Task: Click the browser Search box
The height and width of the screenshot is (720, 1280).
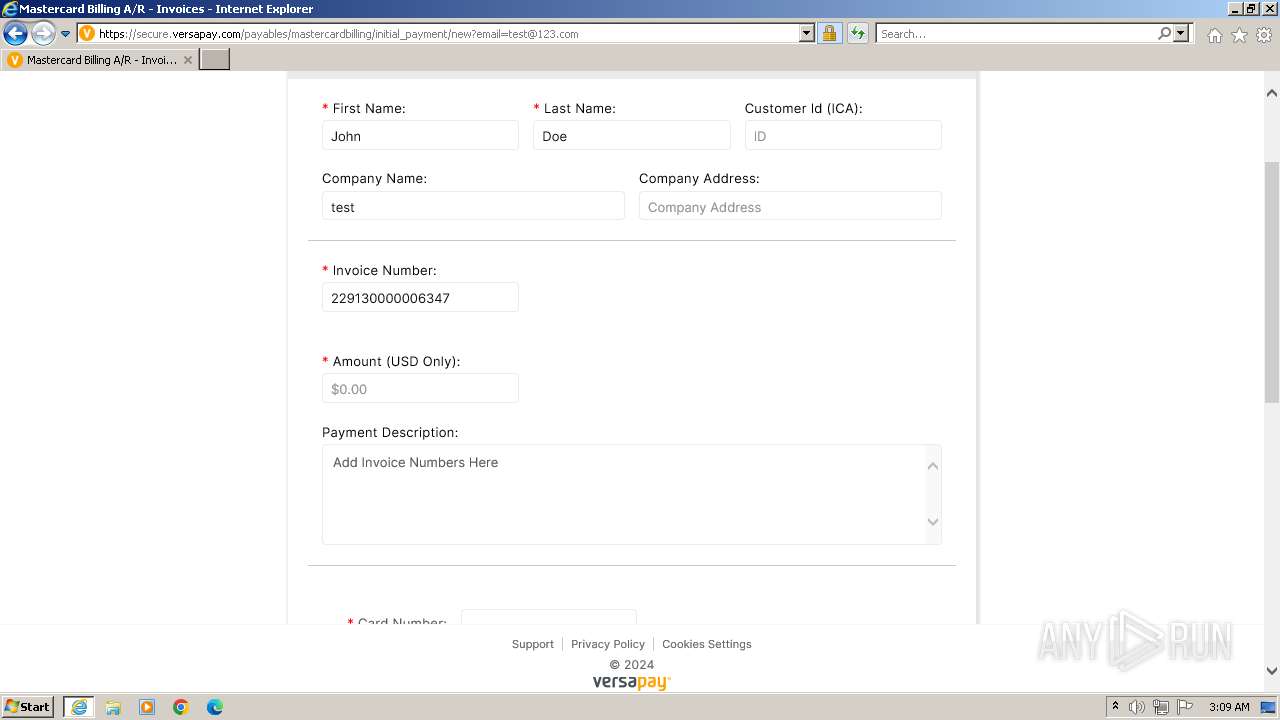Action: (x=1016, y=34)
